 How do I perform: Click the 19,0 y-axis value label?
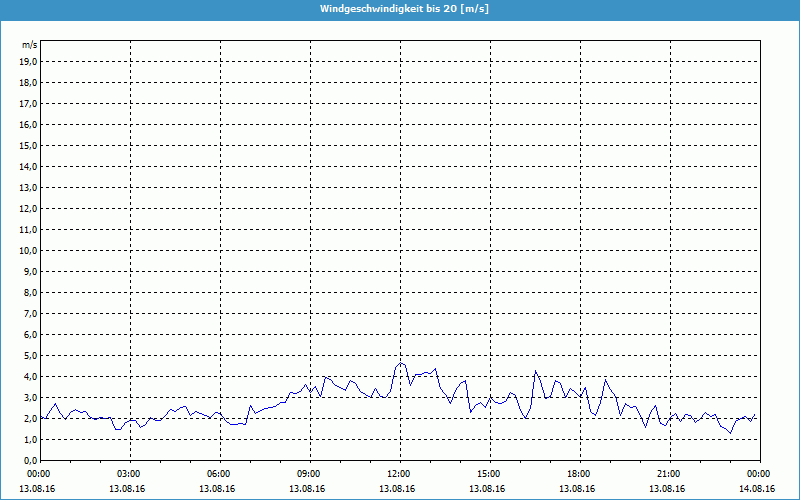(x=28, y=62)
